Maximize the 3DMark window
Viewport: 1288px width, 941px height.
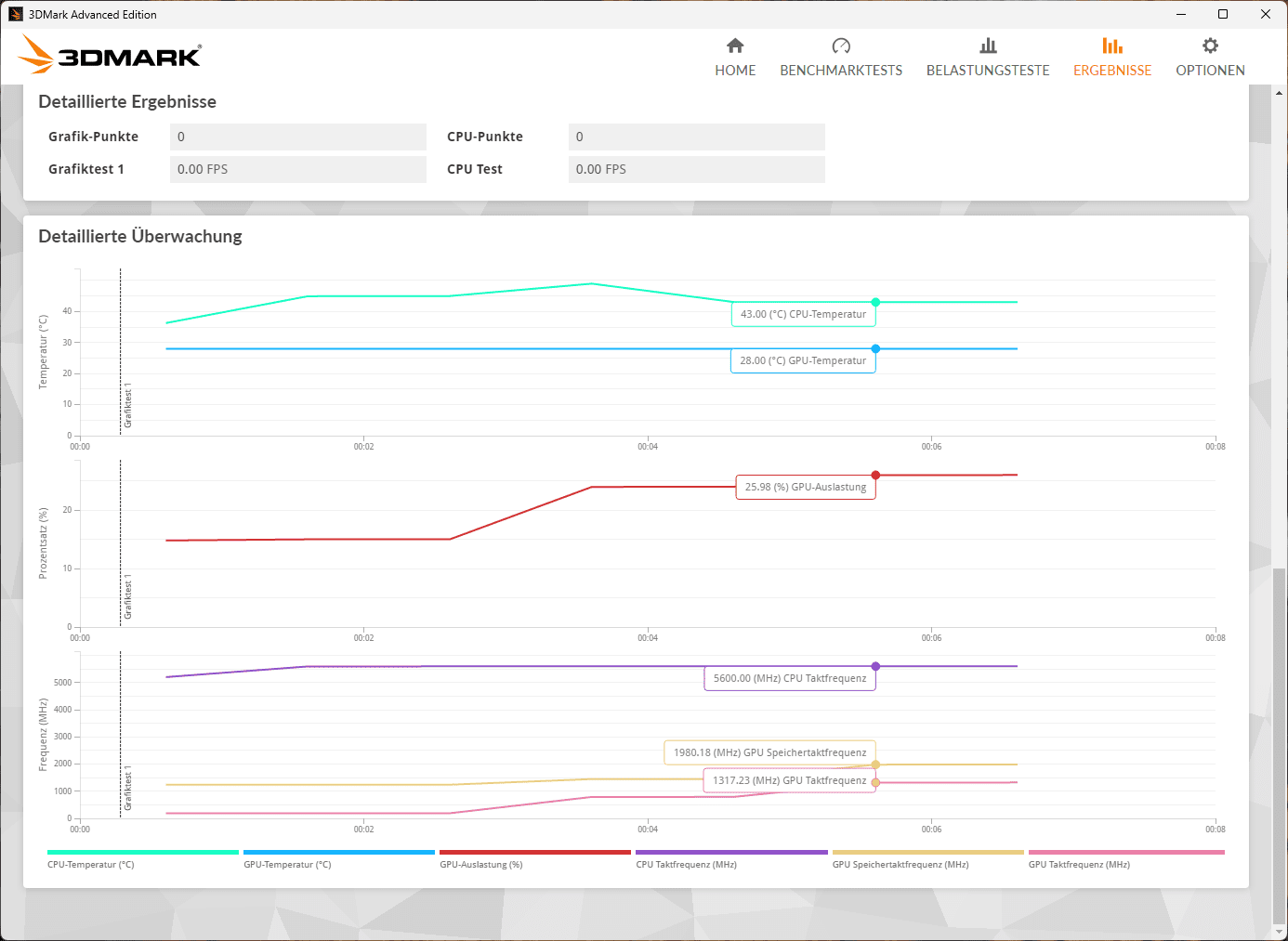coord(1223,14)
